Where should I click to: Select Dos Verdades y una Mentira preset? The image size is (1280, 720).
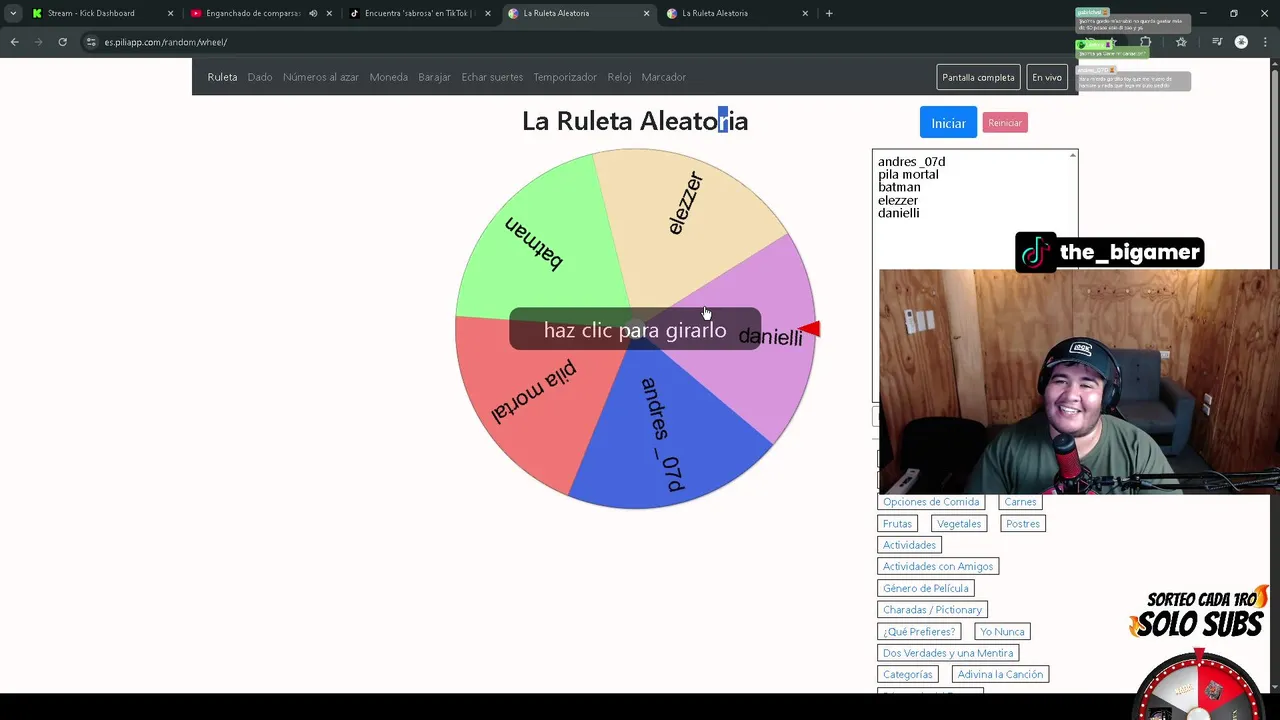948,653
